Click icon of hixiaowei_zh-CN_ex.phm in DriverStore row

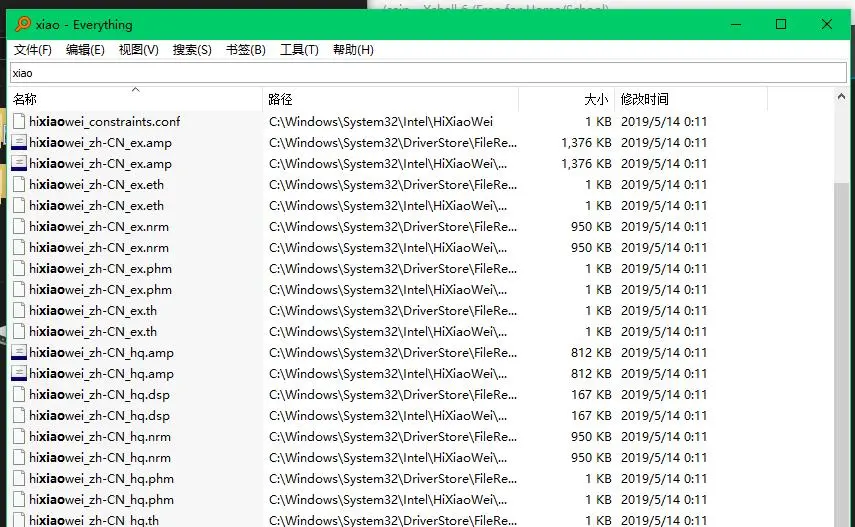click(x=19, y=268)
